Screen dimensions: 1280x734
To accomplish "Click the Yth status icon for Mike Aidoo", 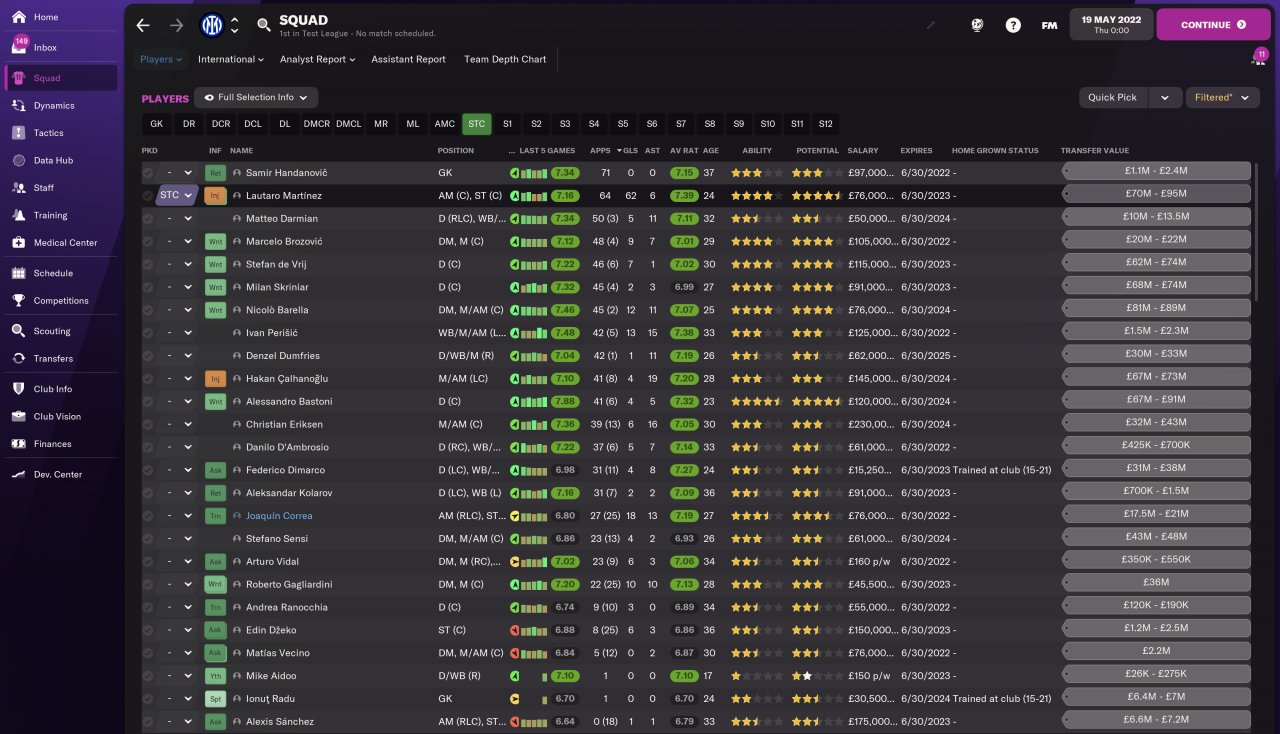I will (215, 676).
